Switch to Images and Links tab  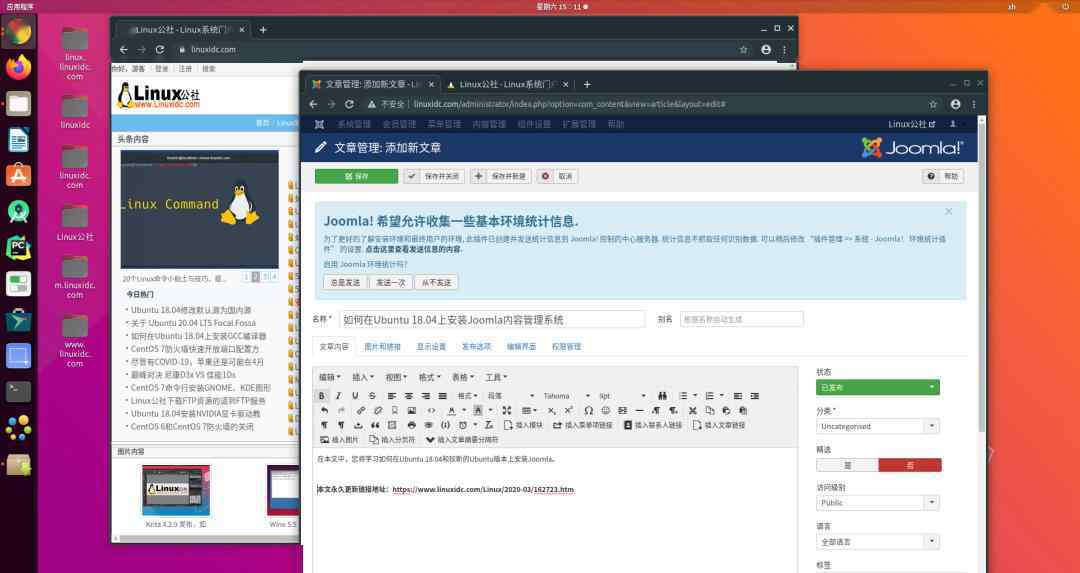(x=382, y=346)
